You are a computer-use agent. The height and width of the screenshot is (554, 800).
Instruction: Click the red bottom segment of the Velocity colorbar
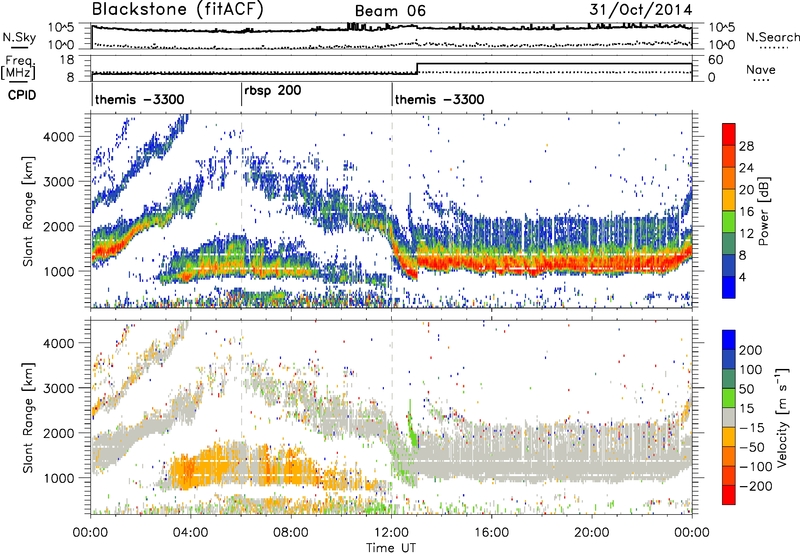(729, 495)
